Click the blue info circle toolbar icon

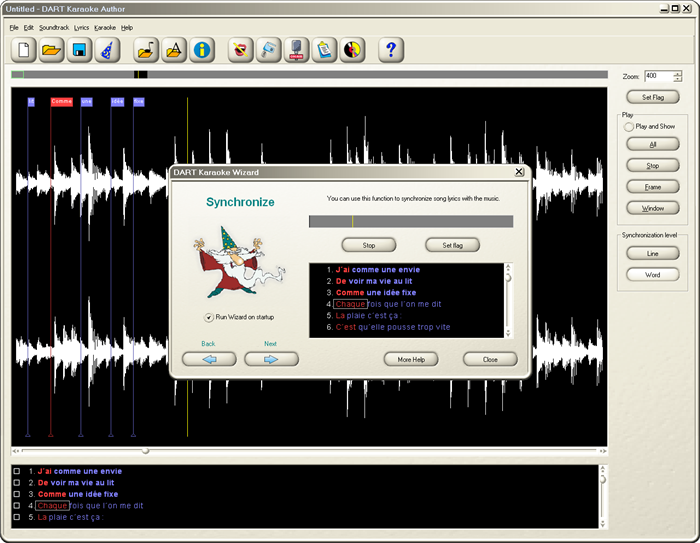202,49
